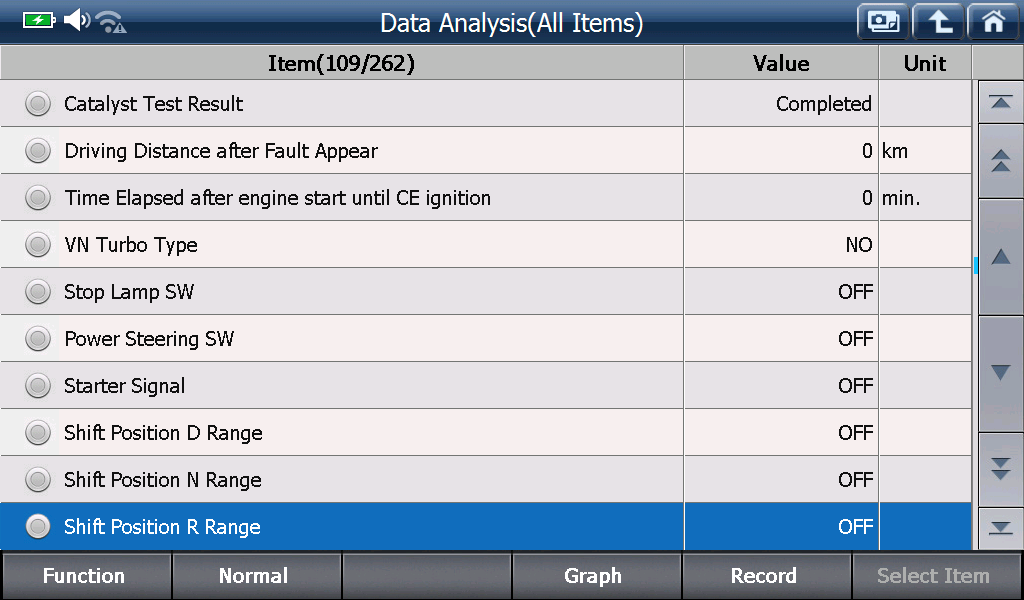Image resolution: width=1024 pixels, height=600 pixels.
Task: Page down with double down arrow
Action: click(x=1000, y=469)
